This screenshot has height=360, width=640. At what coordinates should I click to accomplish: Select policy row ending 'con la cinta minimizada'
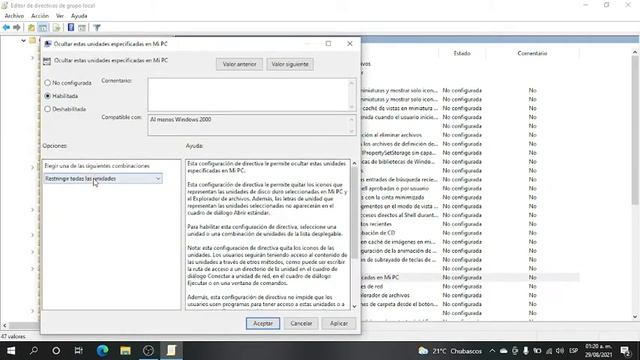[x=469, y=198]
